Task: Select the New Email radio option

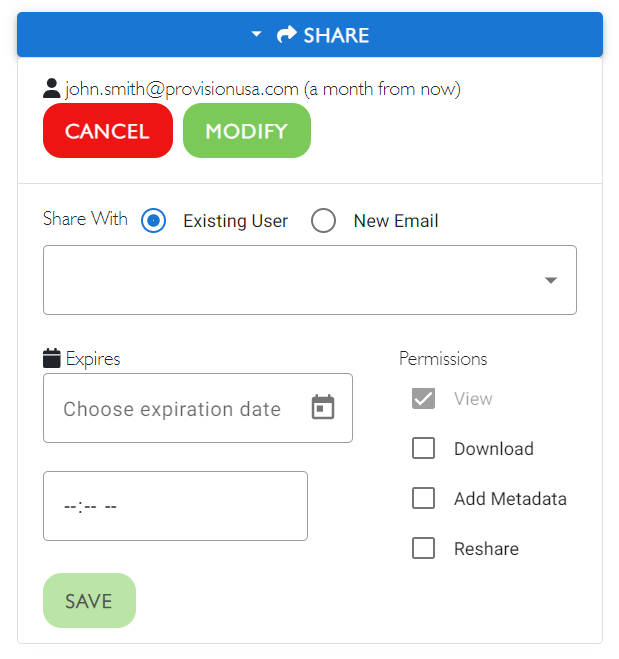Action: [323, 220]
